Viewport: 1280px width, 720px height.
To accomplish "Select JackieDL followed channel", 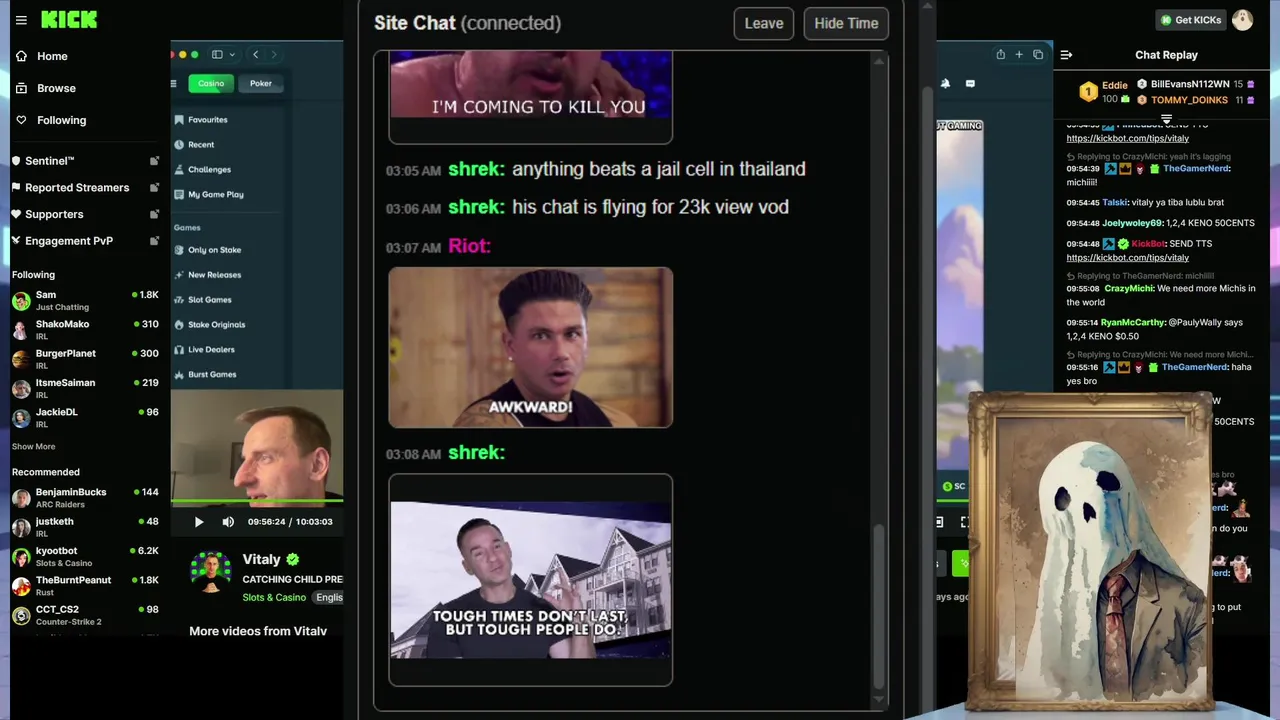I will click(x=85, y=417).
